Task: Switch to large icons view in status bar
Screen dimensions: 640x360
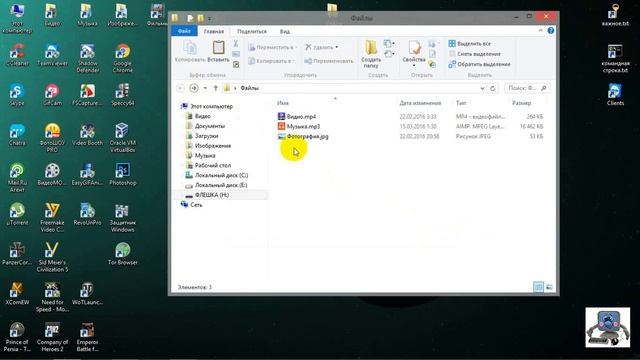Action: coord(549,287)
